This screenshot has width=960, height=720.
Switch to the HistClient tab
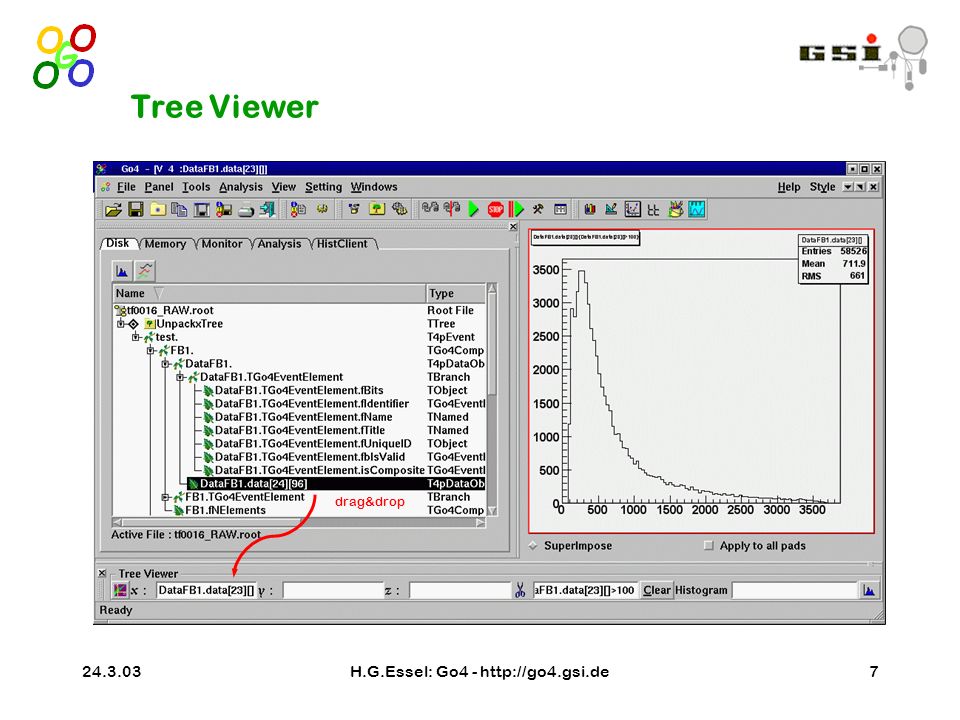click(342, 244)
